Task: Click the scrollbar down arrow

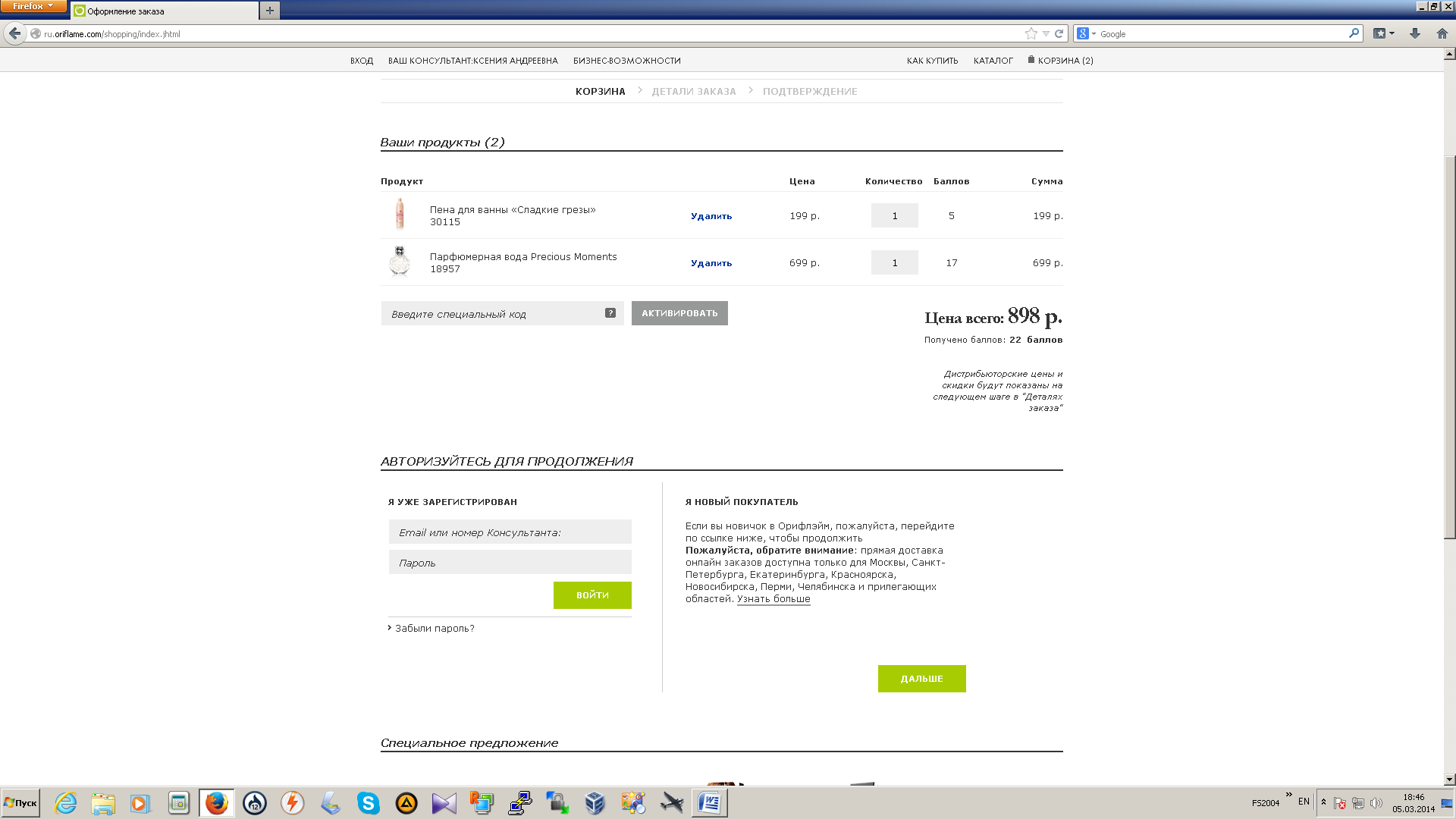Action: (1449, 779)
